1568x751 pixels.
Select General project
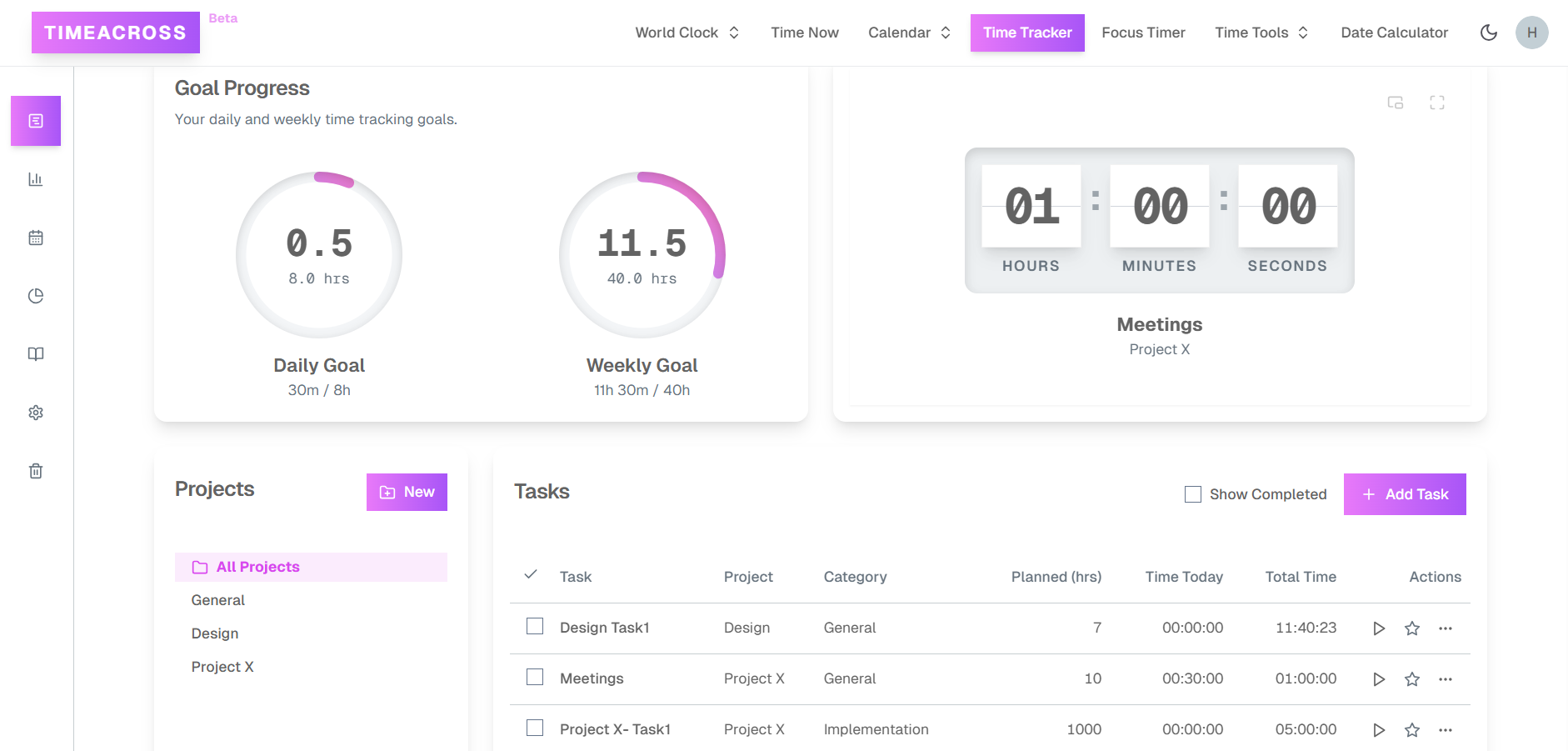point(218,600)
